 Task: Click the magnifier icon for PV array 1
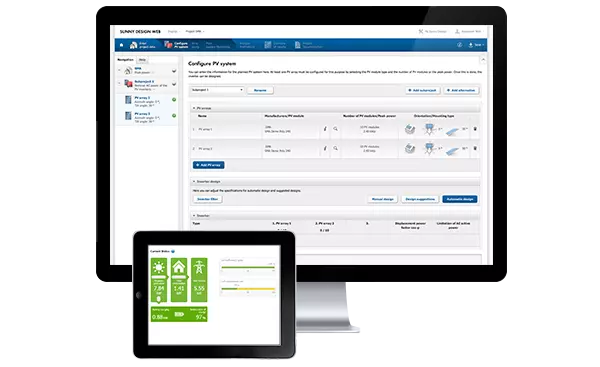[x=335, y=129]
